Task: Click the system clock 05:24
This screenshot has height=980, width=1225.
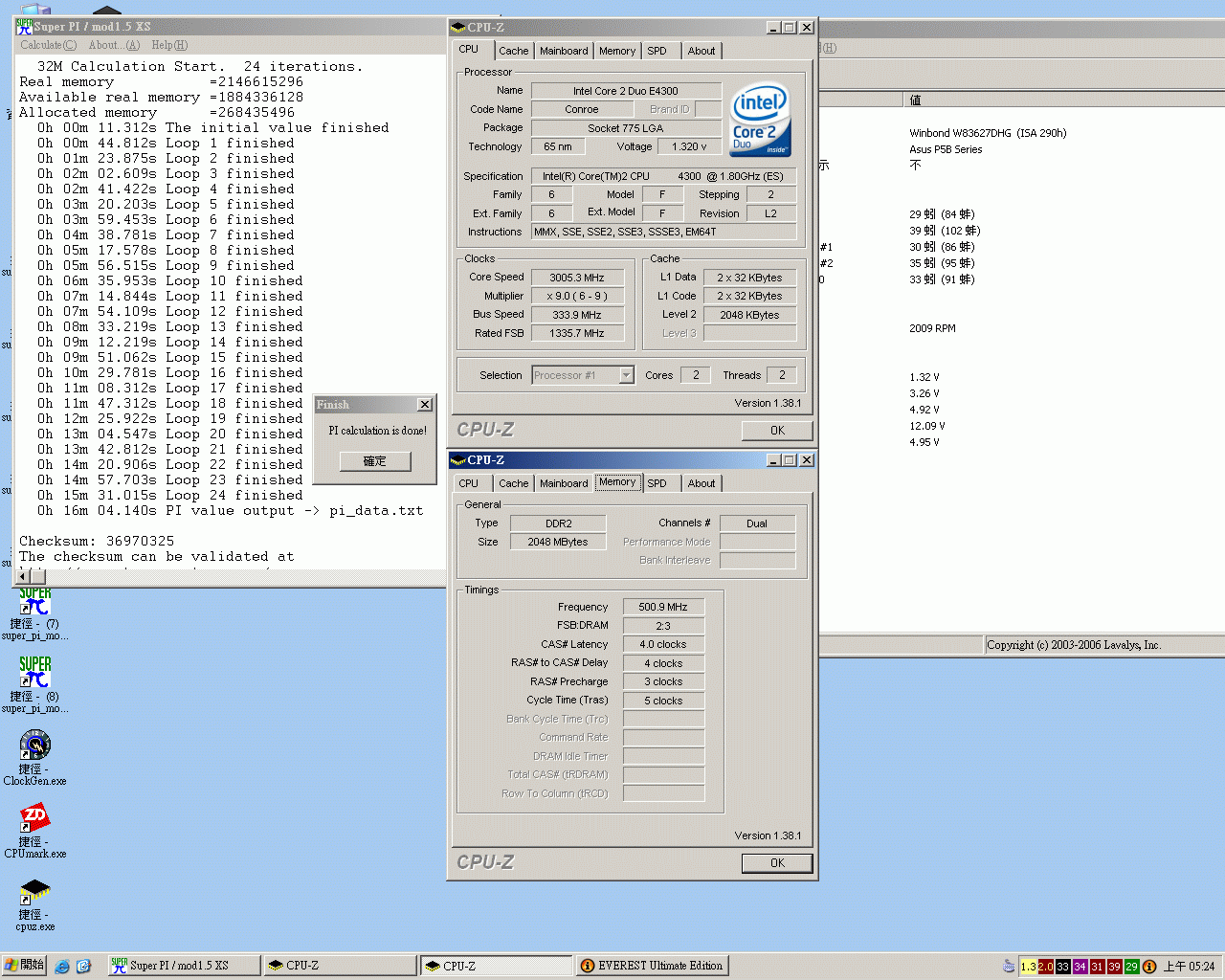Action: (1189, 967)
